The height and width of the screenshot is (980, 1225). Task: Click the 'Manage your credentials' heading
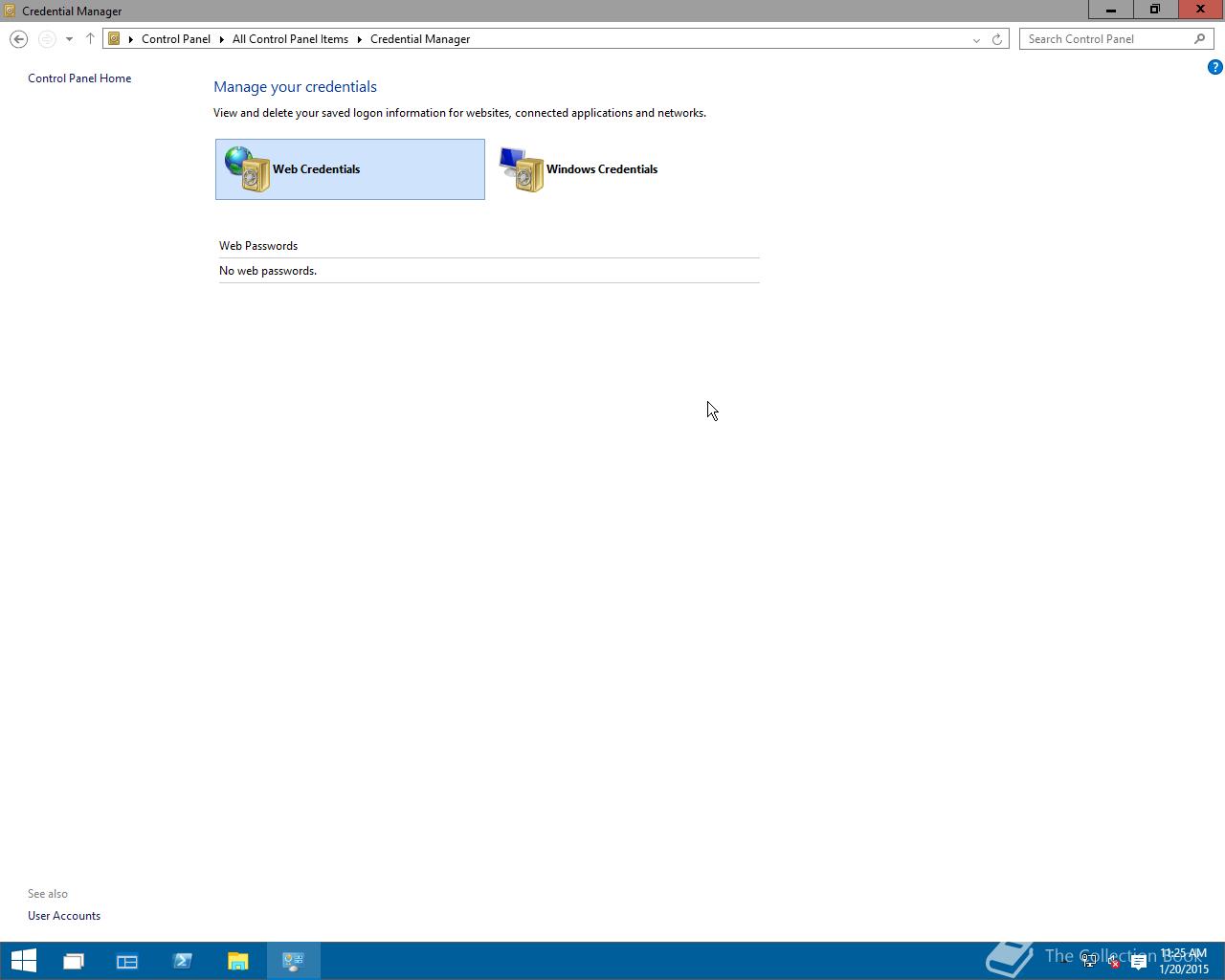[295, 87]
